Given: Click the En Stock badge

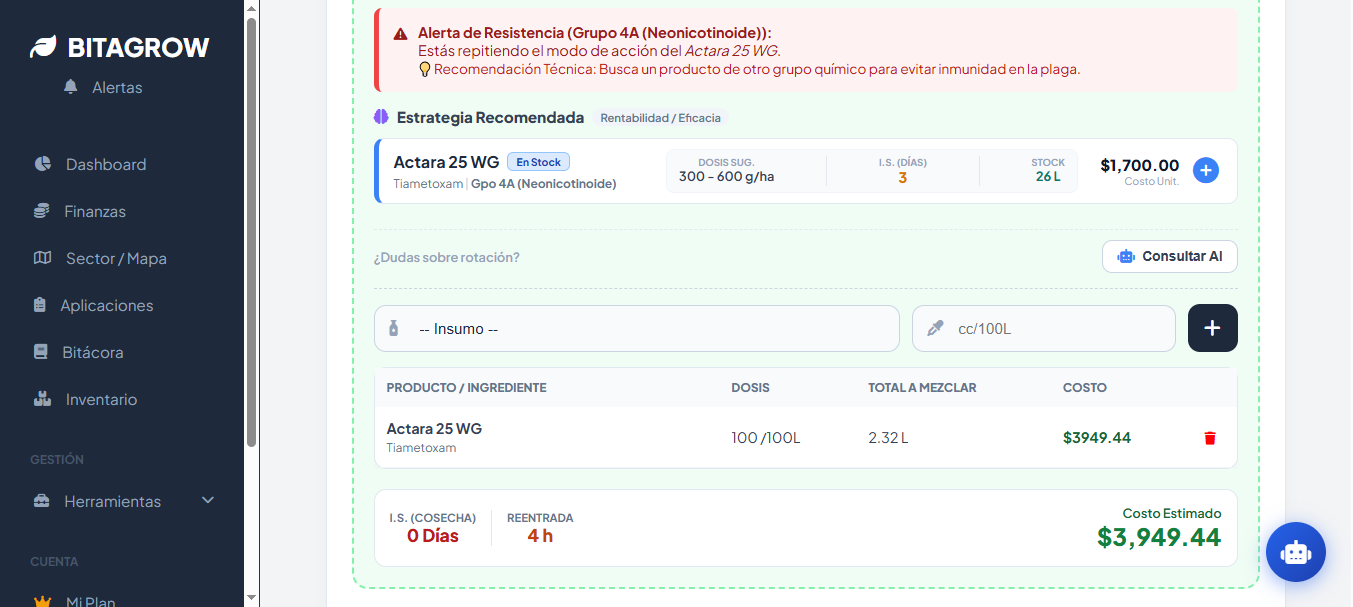Looking at the screenshot, I should [x=538, y=162].
